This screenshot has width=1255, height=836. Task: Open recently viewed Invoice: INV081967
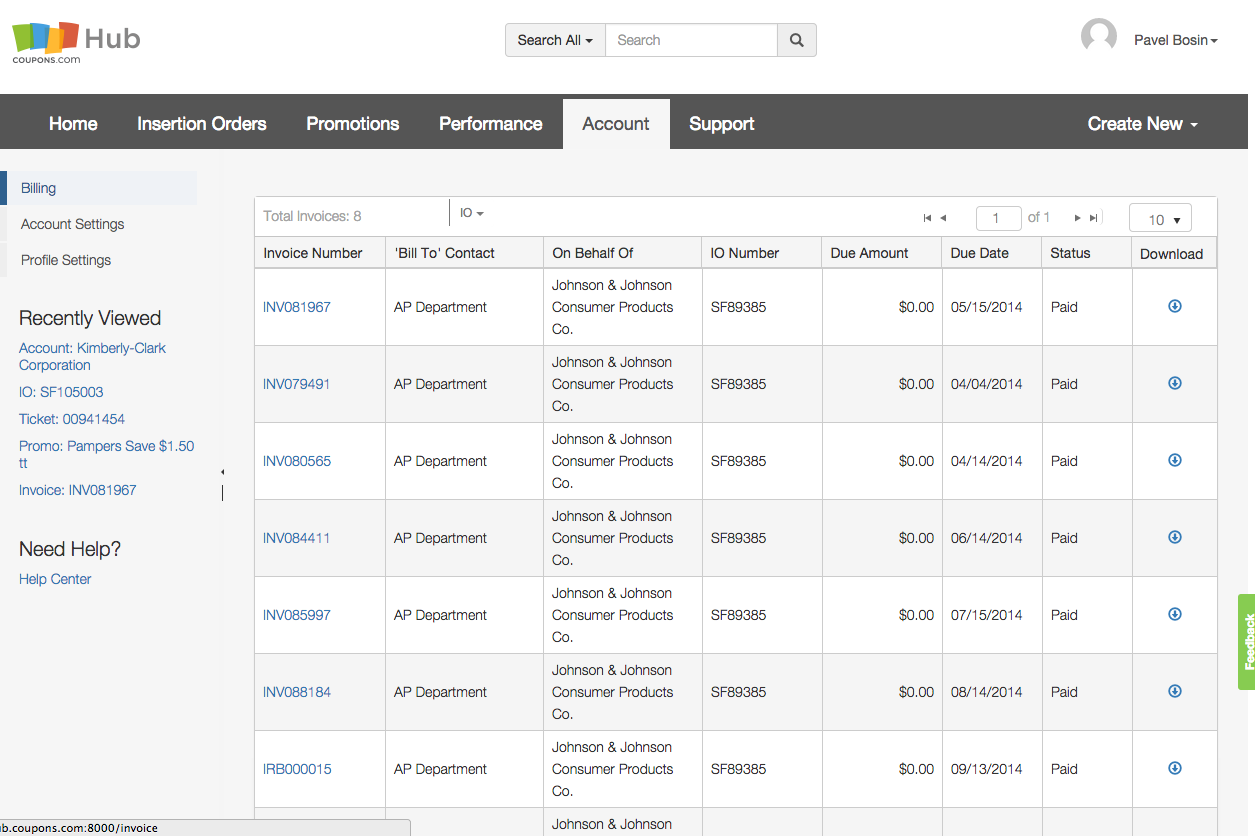78,490
